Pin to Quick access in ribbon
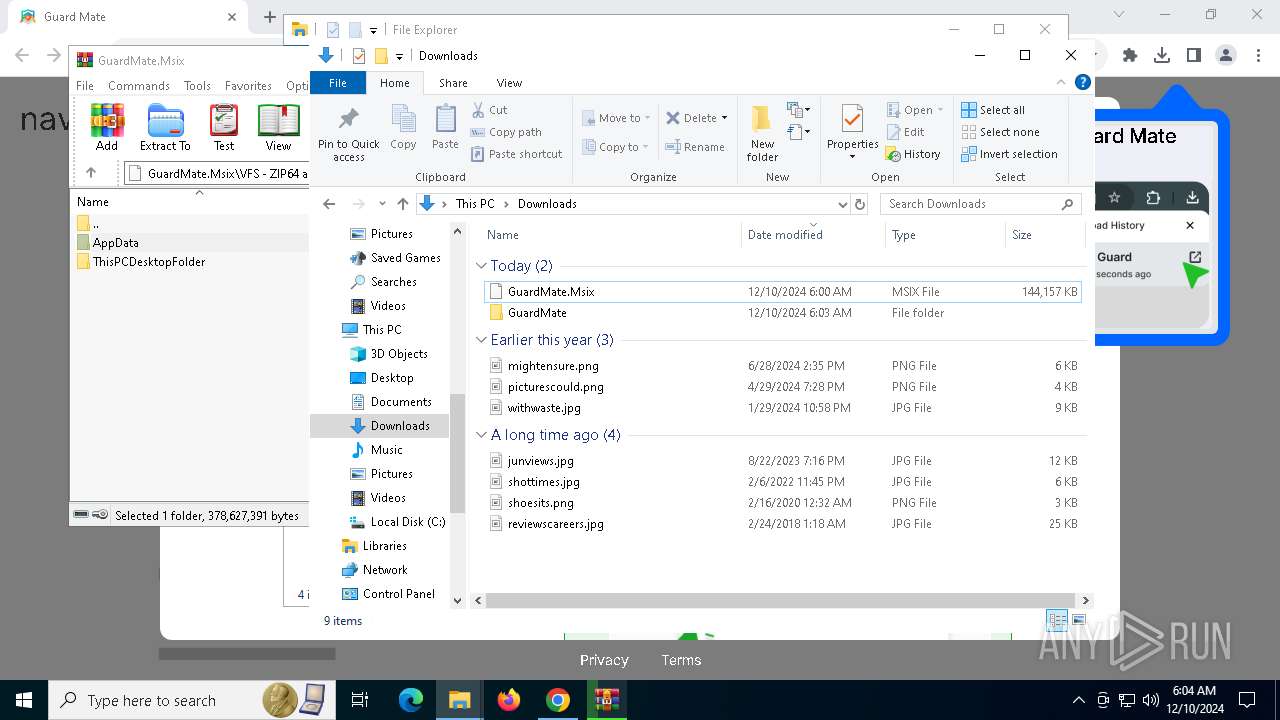 coord(349,134)
